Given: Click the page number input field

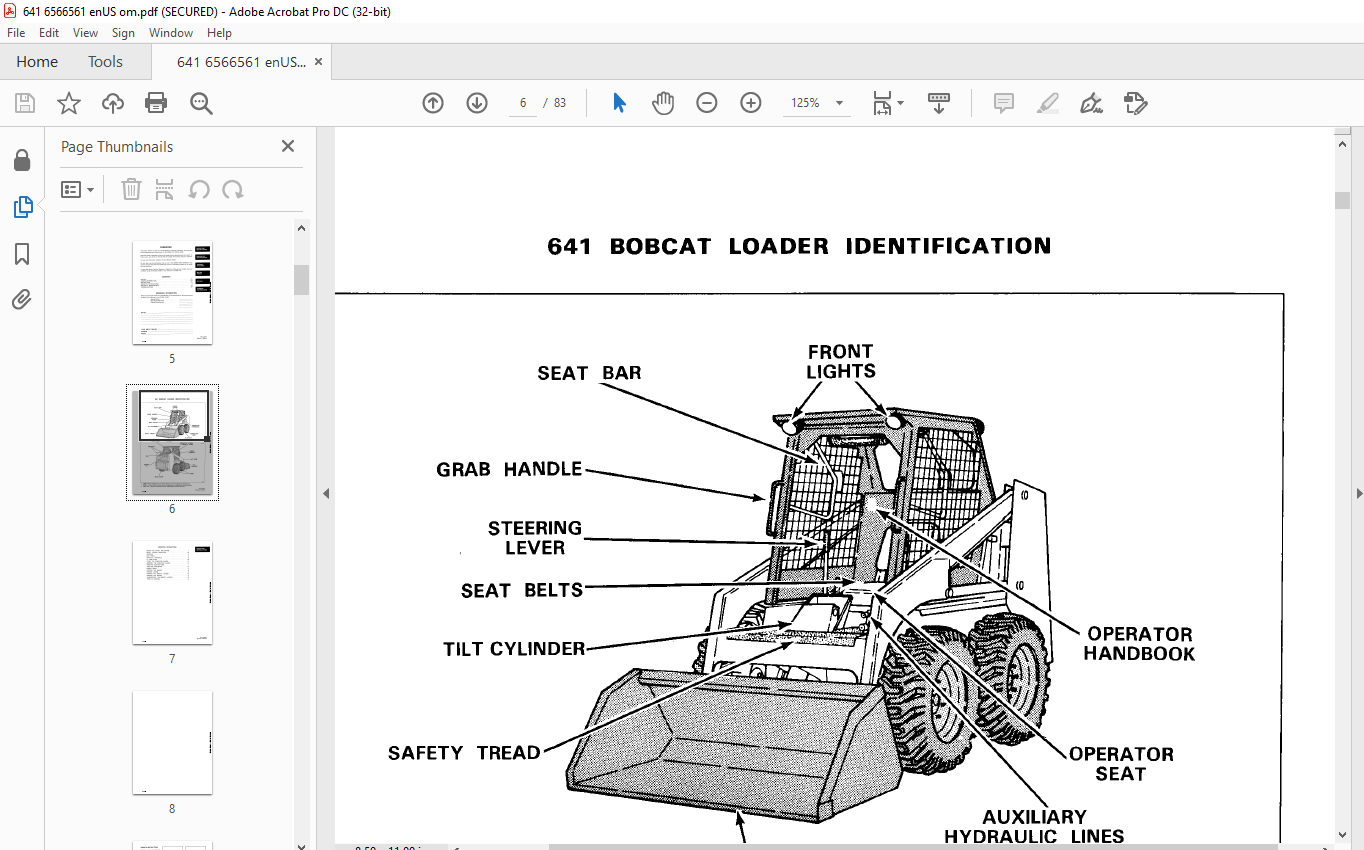Looking at the screenshot, I should (x=523, y=103).
